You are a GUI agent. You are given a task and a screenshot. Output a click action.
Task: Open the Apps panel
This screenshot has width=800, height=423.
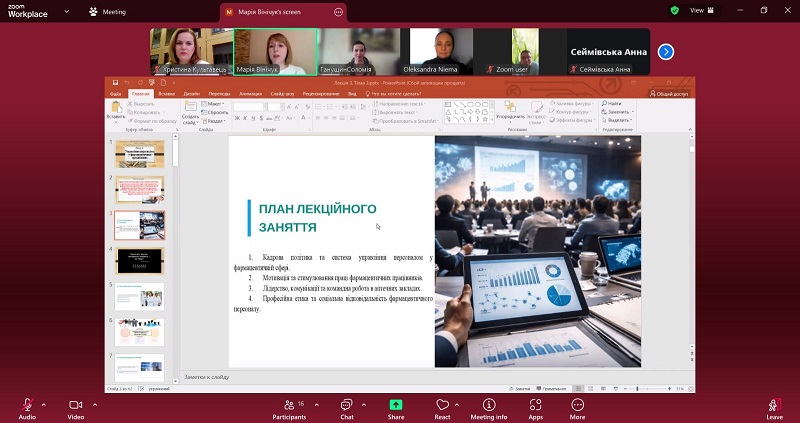coord(536,405)
